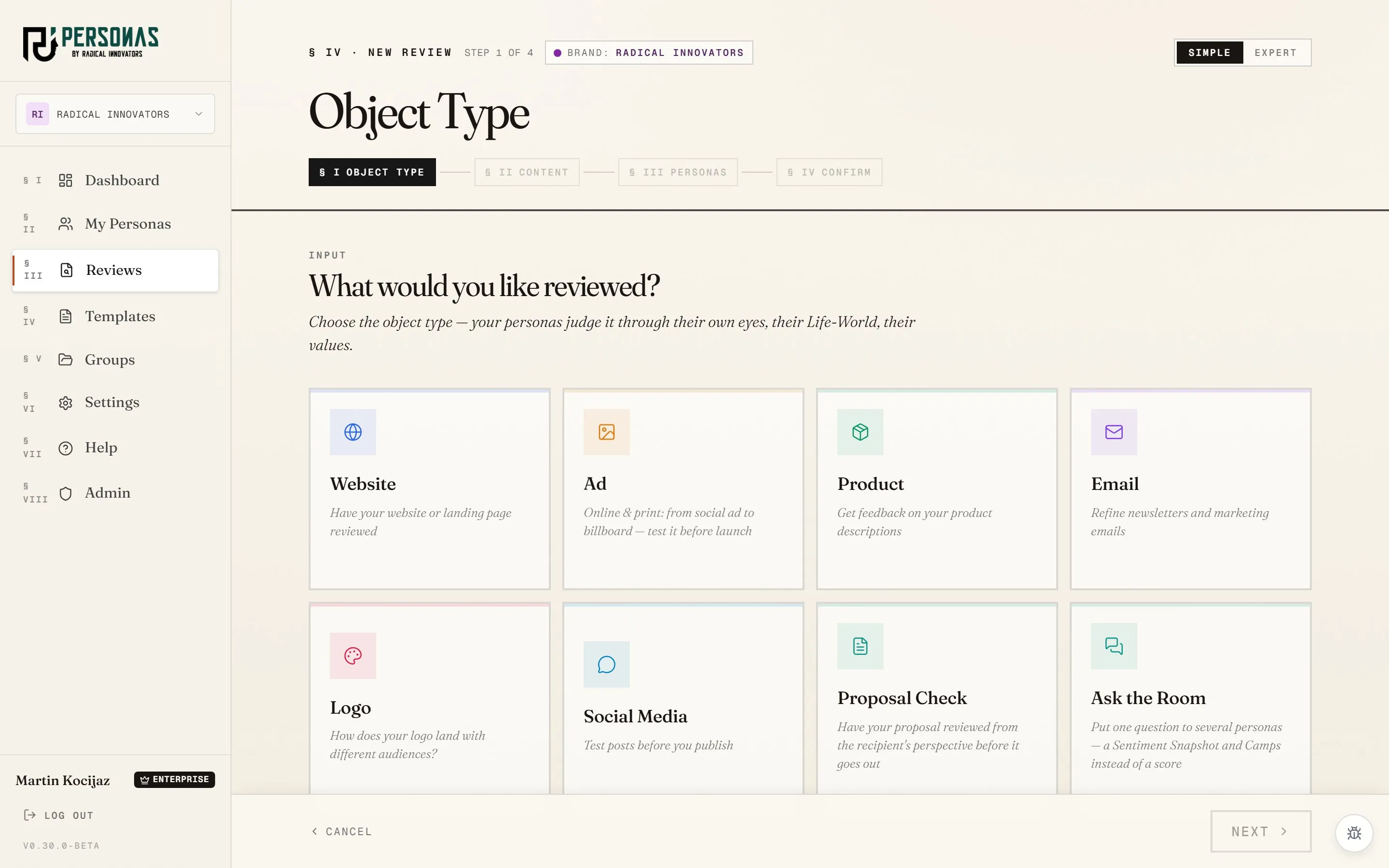
Task: Open Settings page
Action: 115,403
